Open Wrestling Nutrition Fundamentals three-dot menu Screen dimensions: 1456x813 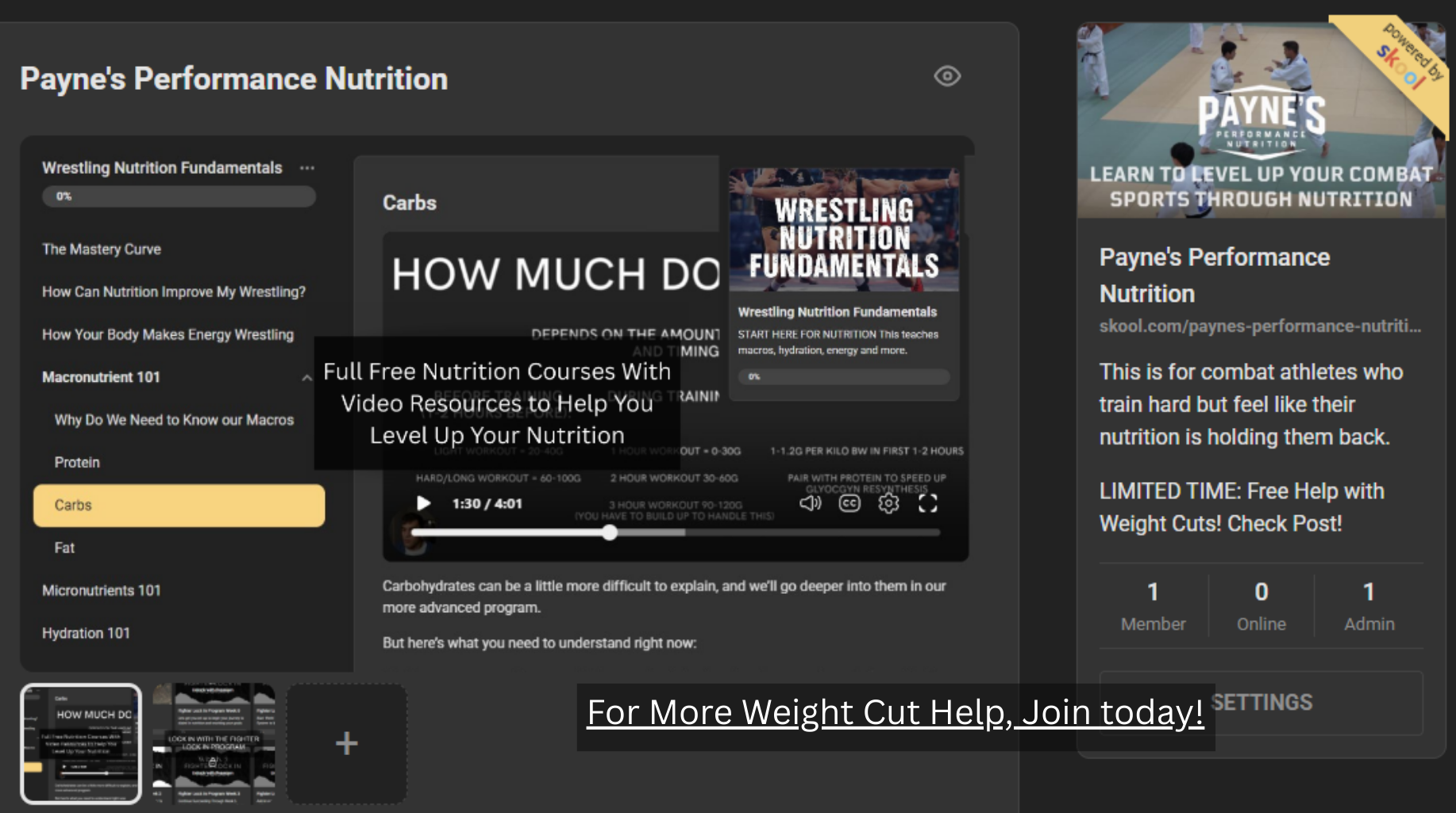point(307,168)
